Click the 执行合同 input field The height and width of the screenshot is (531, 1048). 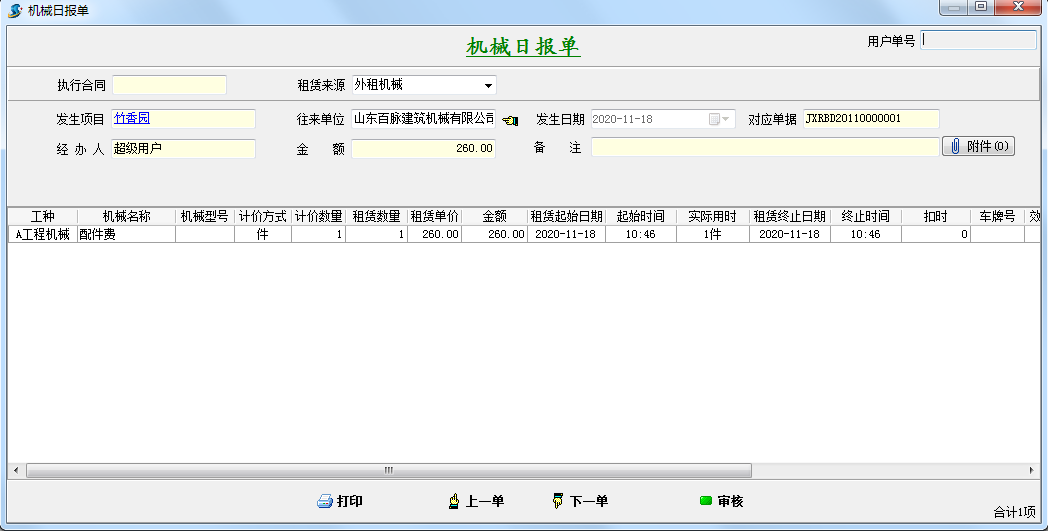[170, 85]
